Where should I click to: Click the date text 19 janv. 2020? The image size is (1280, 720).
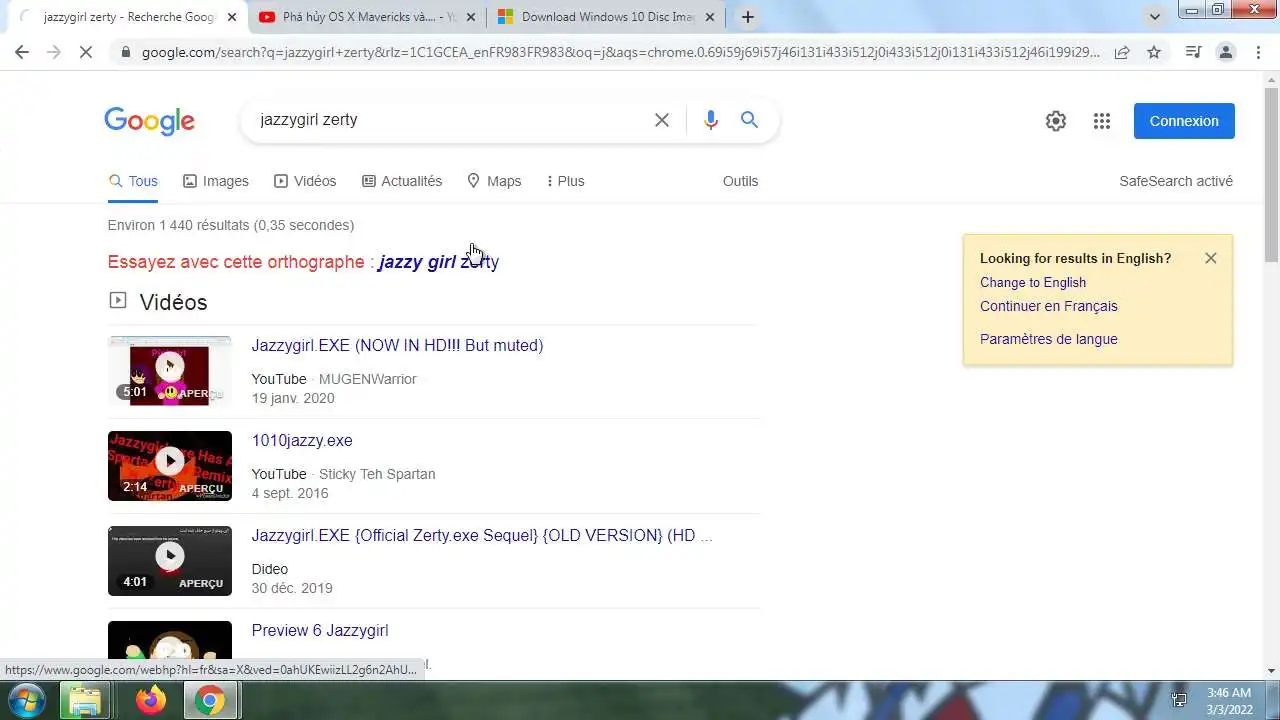tap(293, 398)
